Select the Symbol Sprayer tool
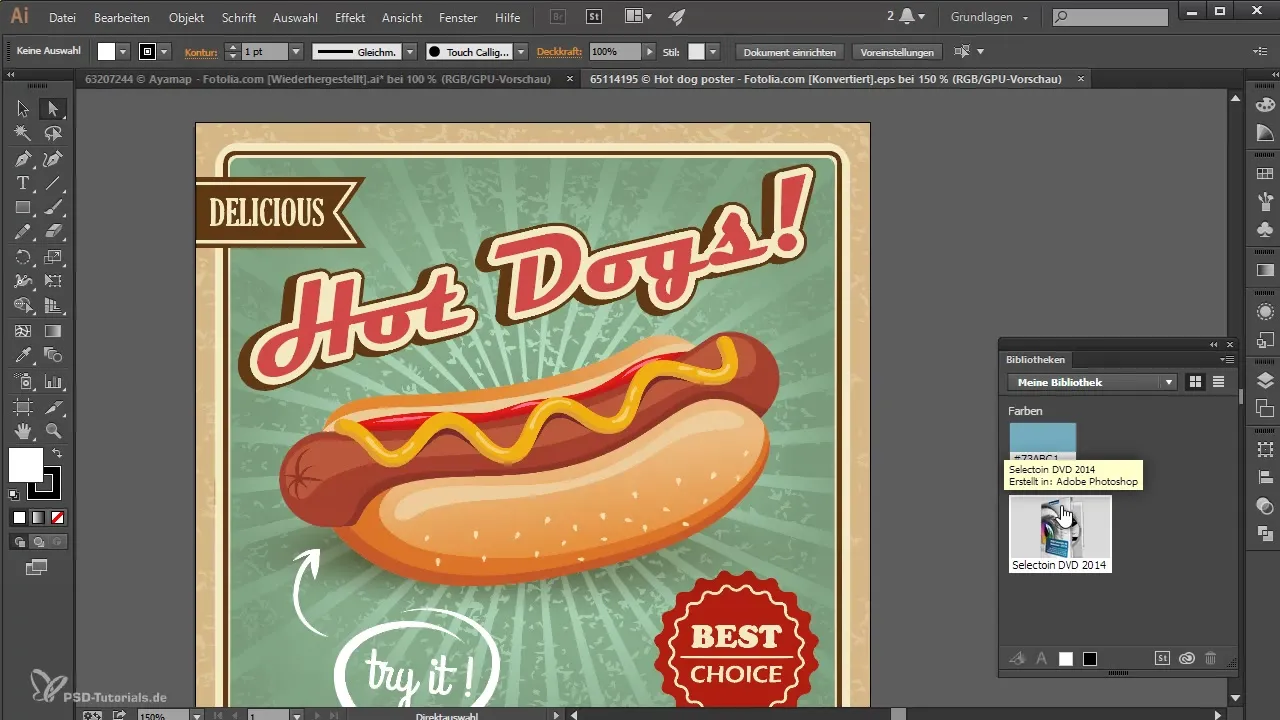Viewport: 1280px width, 720px height. pyautogui.click(x=23, y=381)
